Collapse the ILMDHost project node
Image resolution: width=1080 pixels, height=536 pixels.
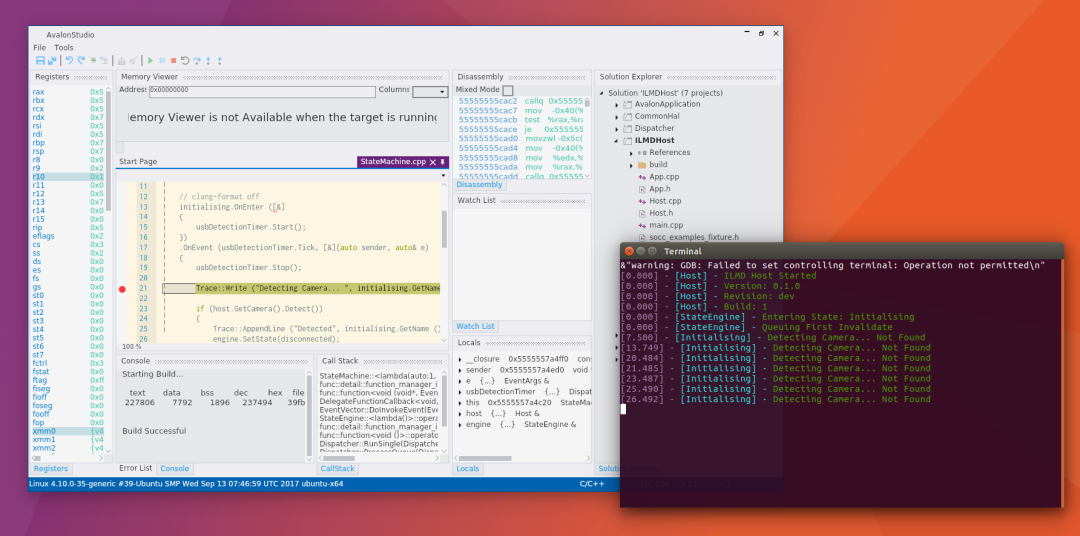(617, 141)
